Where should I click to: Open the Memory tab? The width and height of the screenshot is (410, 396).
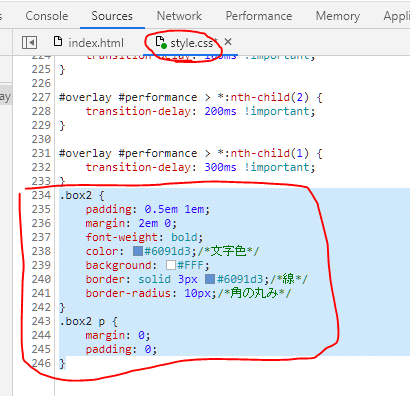tap(338, 16)
